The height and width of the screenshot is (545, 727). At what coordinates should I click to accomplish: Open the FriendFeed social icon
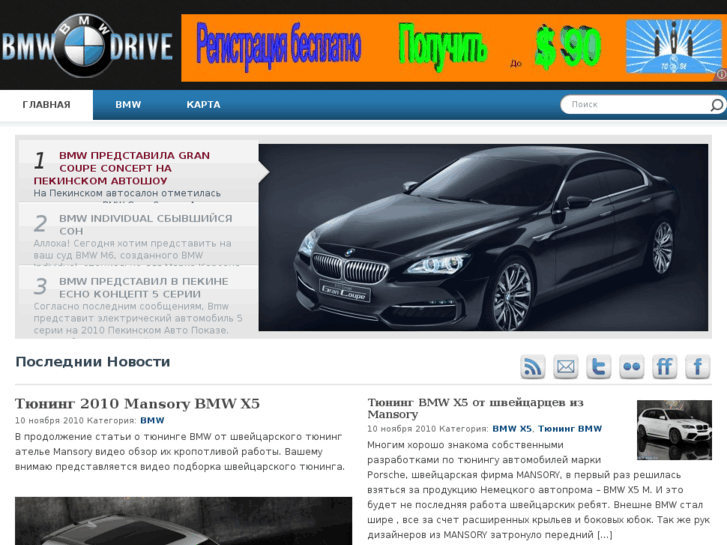pos(664,367)
